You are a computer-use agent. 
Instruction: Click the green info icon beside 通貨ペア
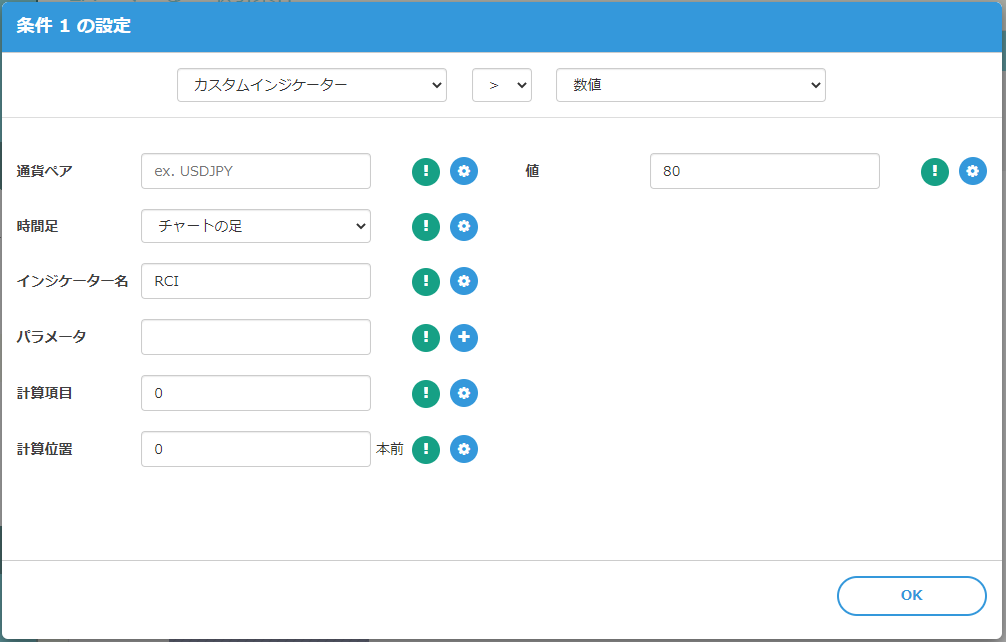[426, 171]
